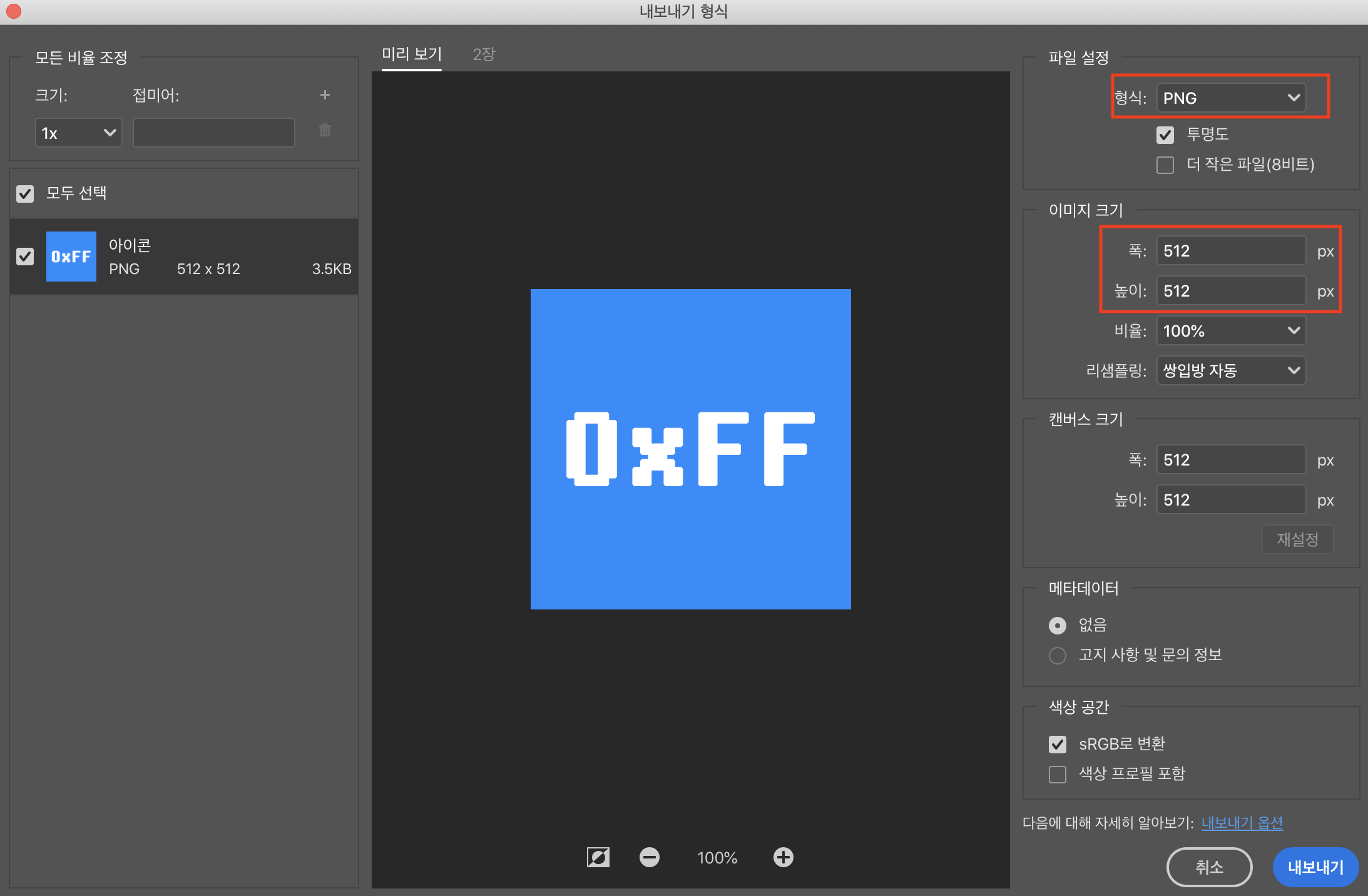Toggle the 모두 선택 checkbox
Image resolution: width=1368 pixels, height=896 pixels.
pos(25,193)
